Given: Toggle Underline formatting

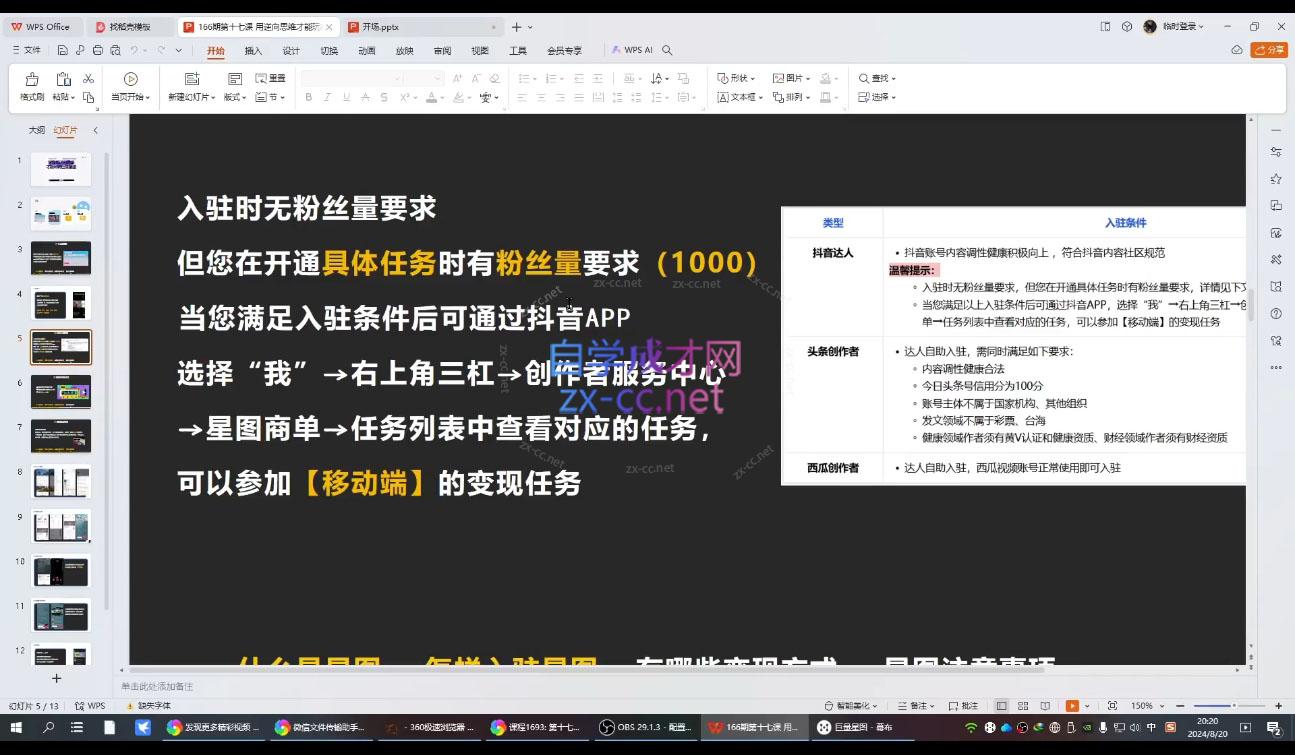Looking at the screenshot, I should tap(346, 97).
